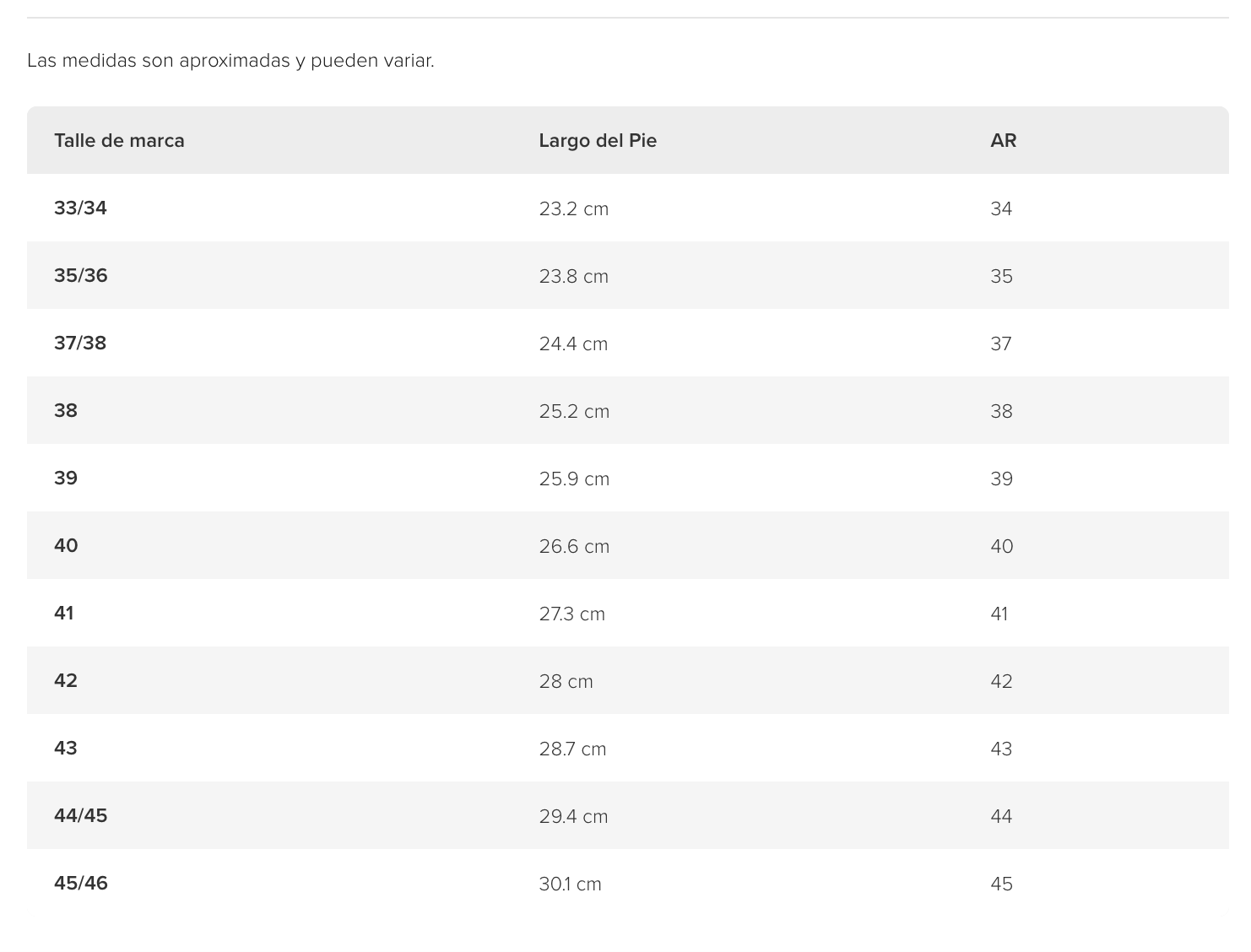
Task: Select the 35/36 brand size cell
Action: [81, 275]
